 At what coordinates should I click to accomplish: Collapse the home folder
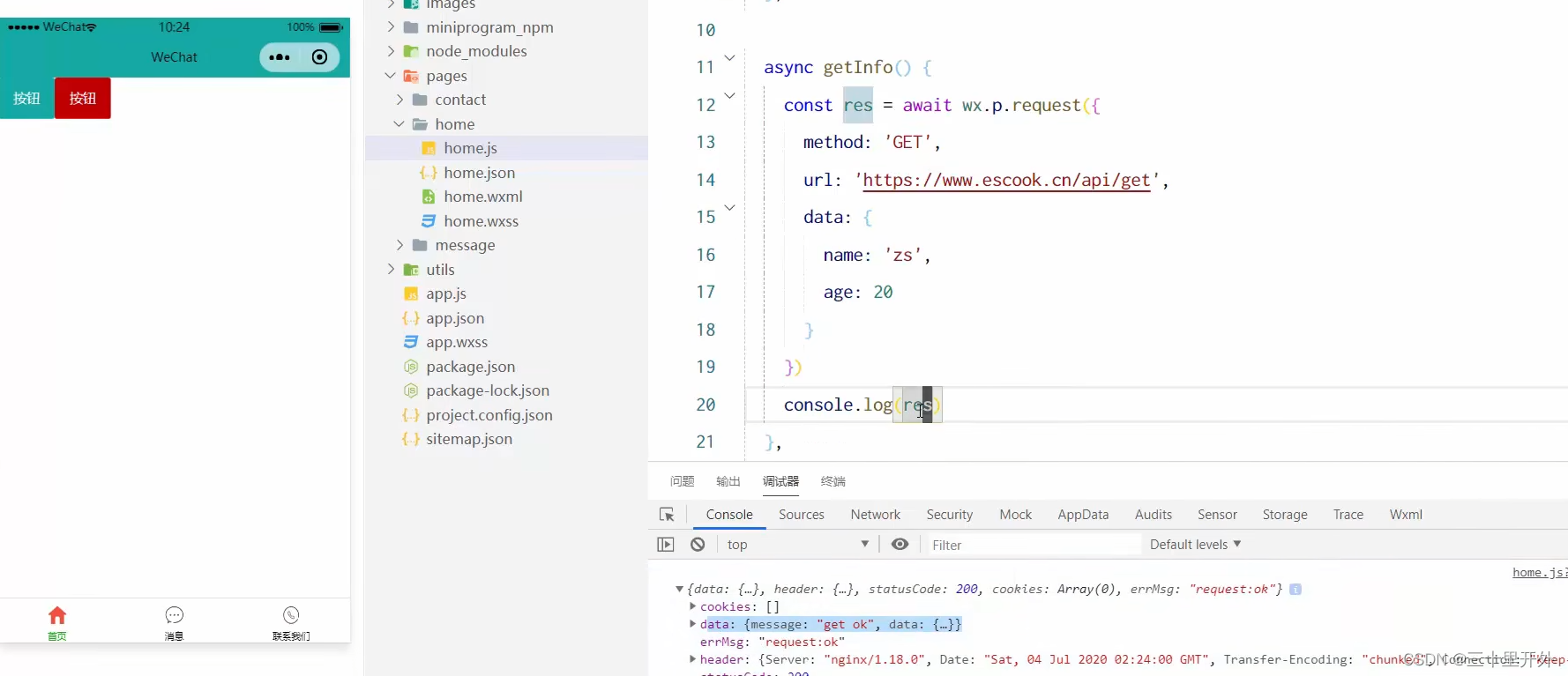(x=399, y=124)
